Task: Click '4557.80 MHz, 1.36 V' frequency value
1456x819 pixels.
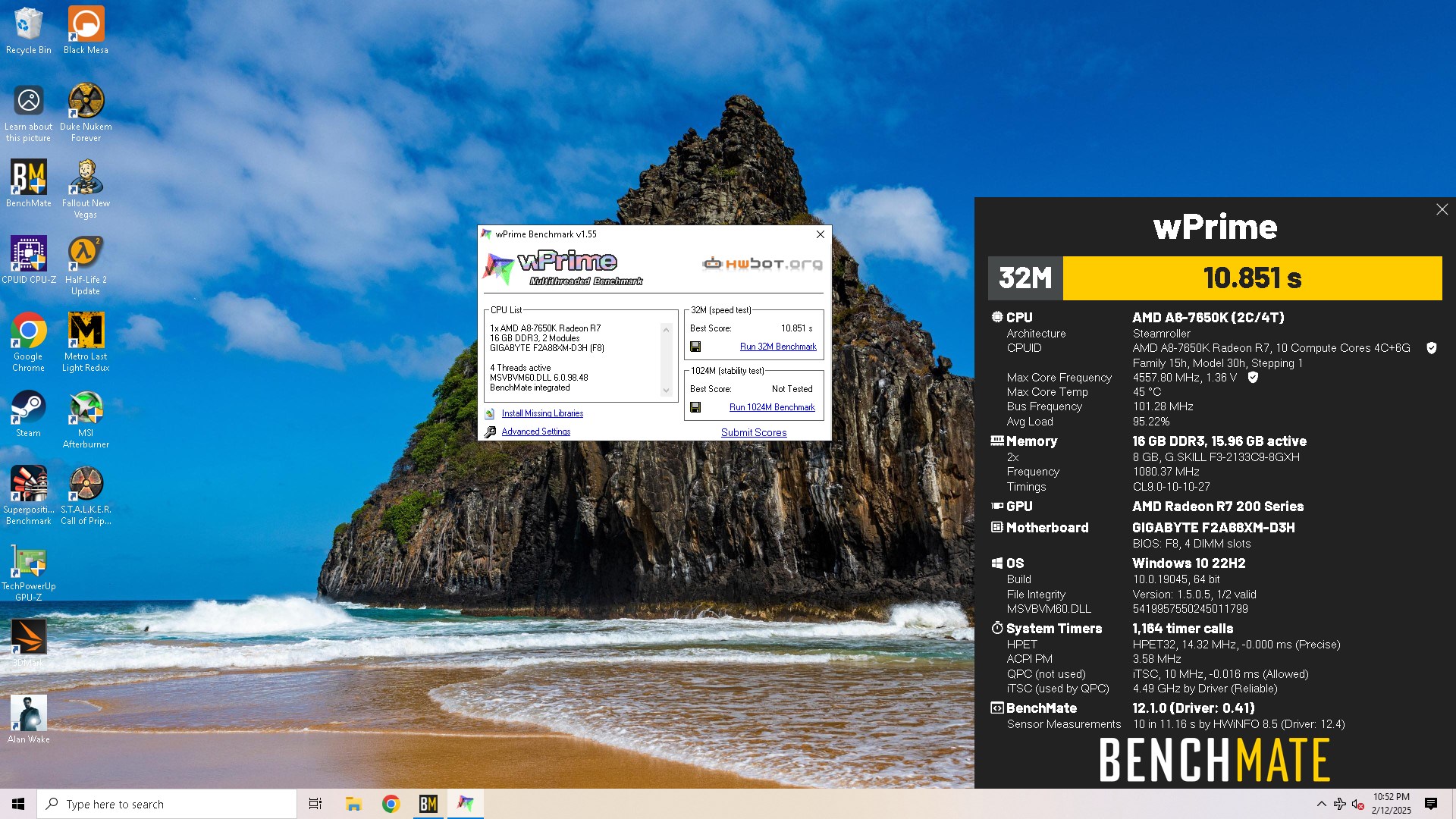Action: (x=1185, y=378)
